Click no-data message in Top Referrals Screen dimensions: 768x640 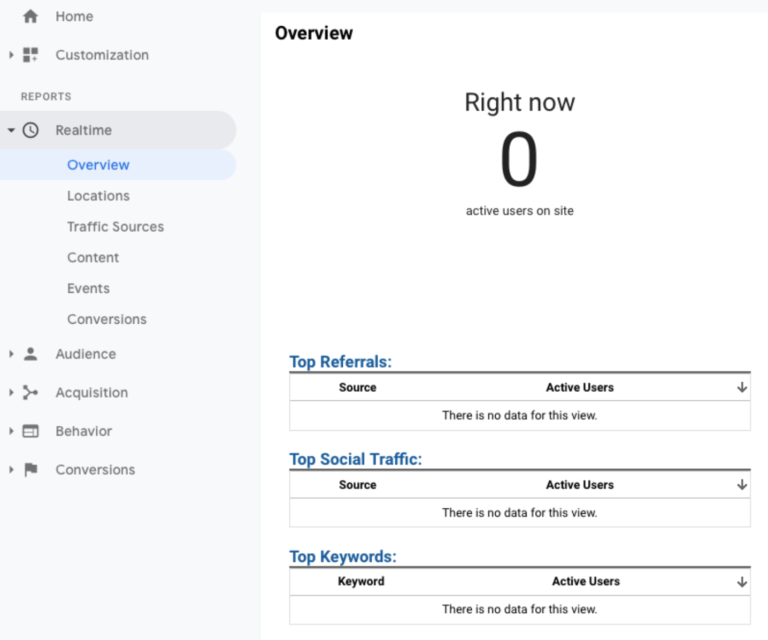[x=520, y=415]
